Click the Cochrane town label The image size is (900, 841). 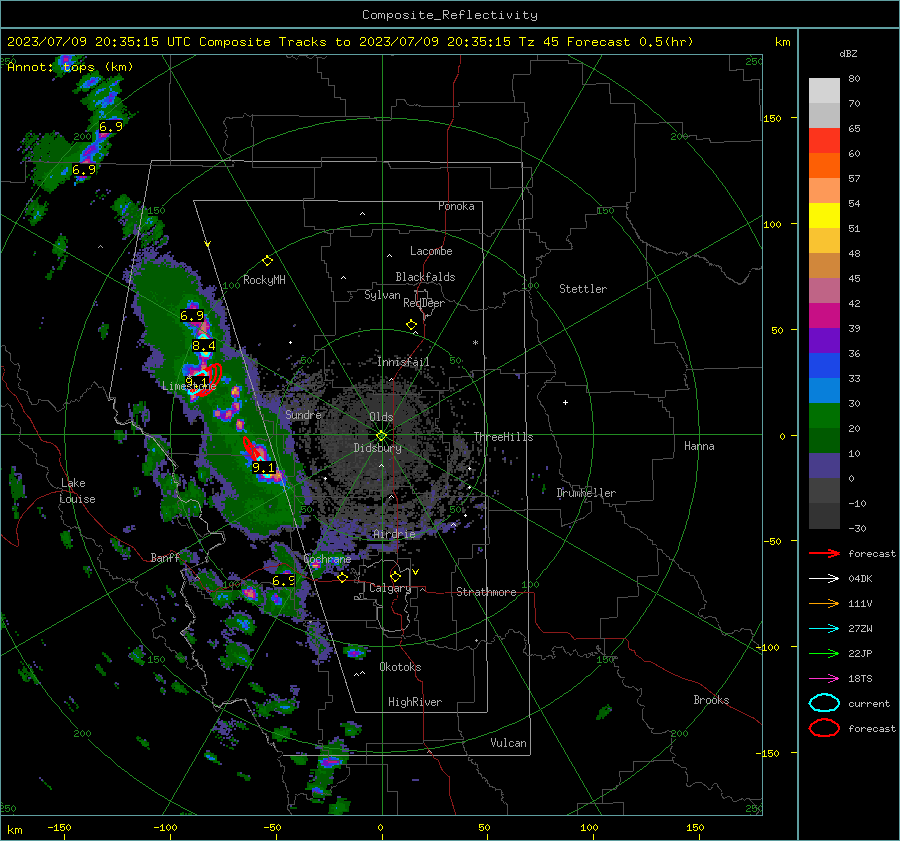(x=327, y=559)
